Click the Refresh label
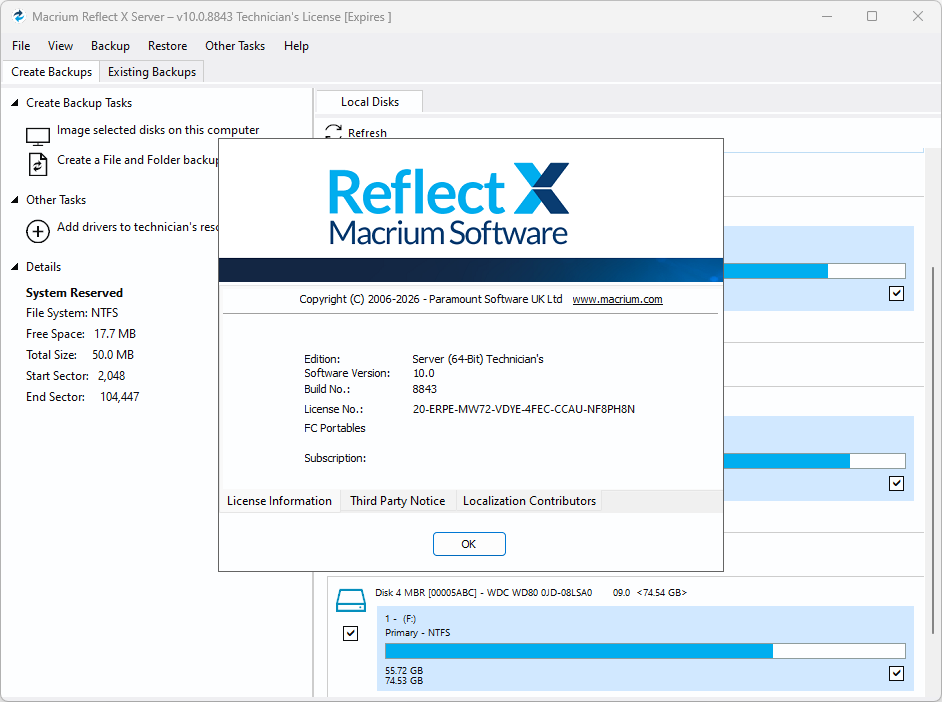942x702 pixels. tap(367, 133)
